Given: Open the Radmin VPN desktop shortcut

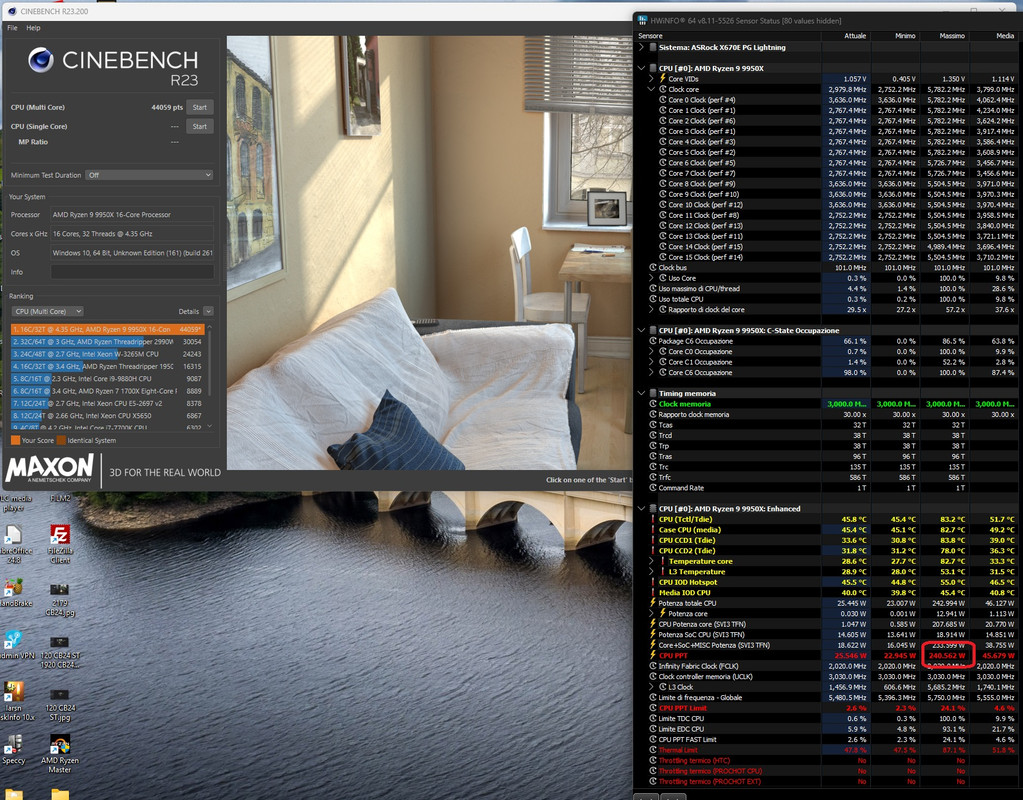Looking at the screenshot, I should click(16, 644).
